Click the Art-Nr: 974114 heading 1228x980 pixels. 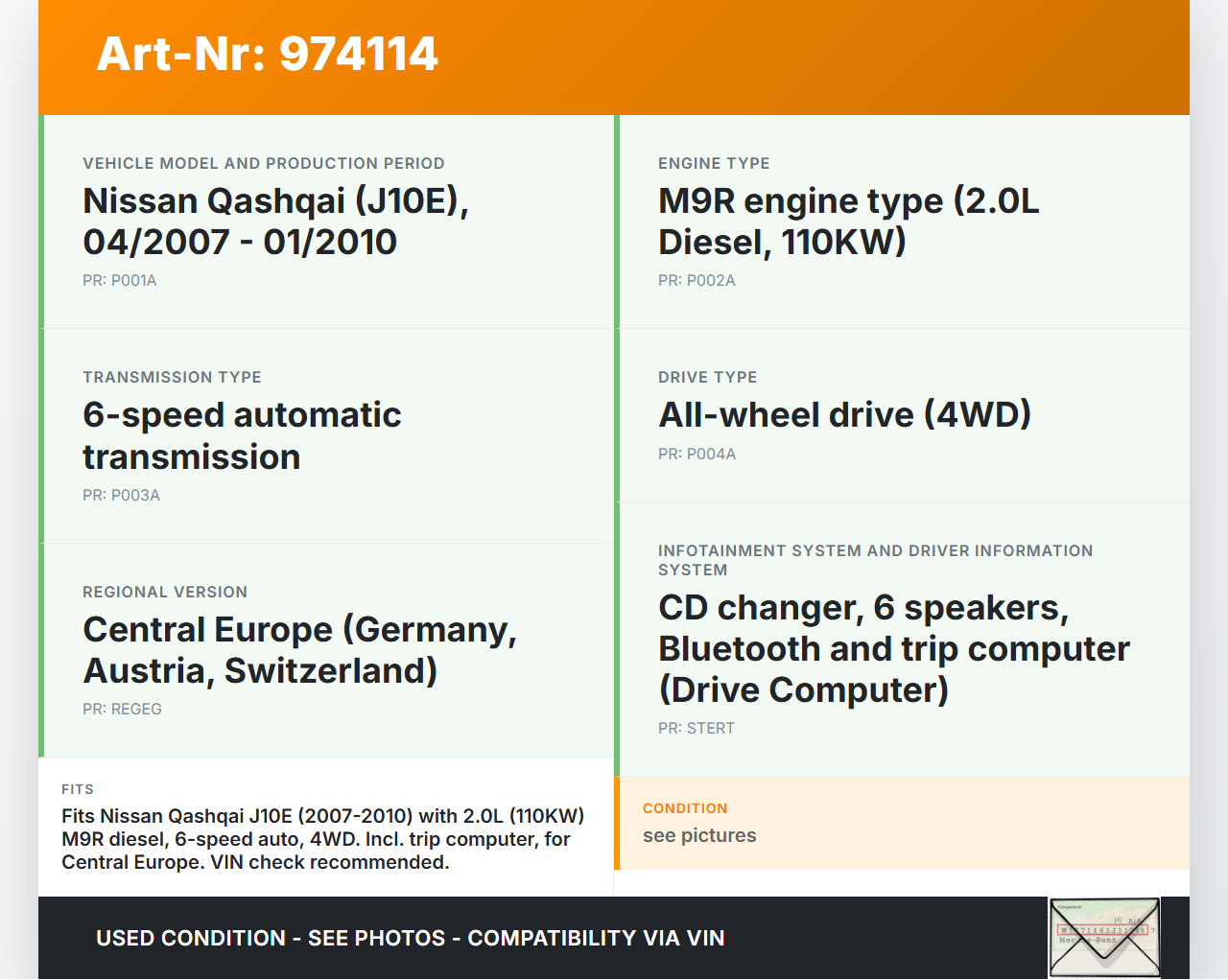[x=268, y=54]
